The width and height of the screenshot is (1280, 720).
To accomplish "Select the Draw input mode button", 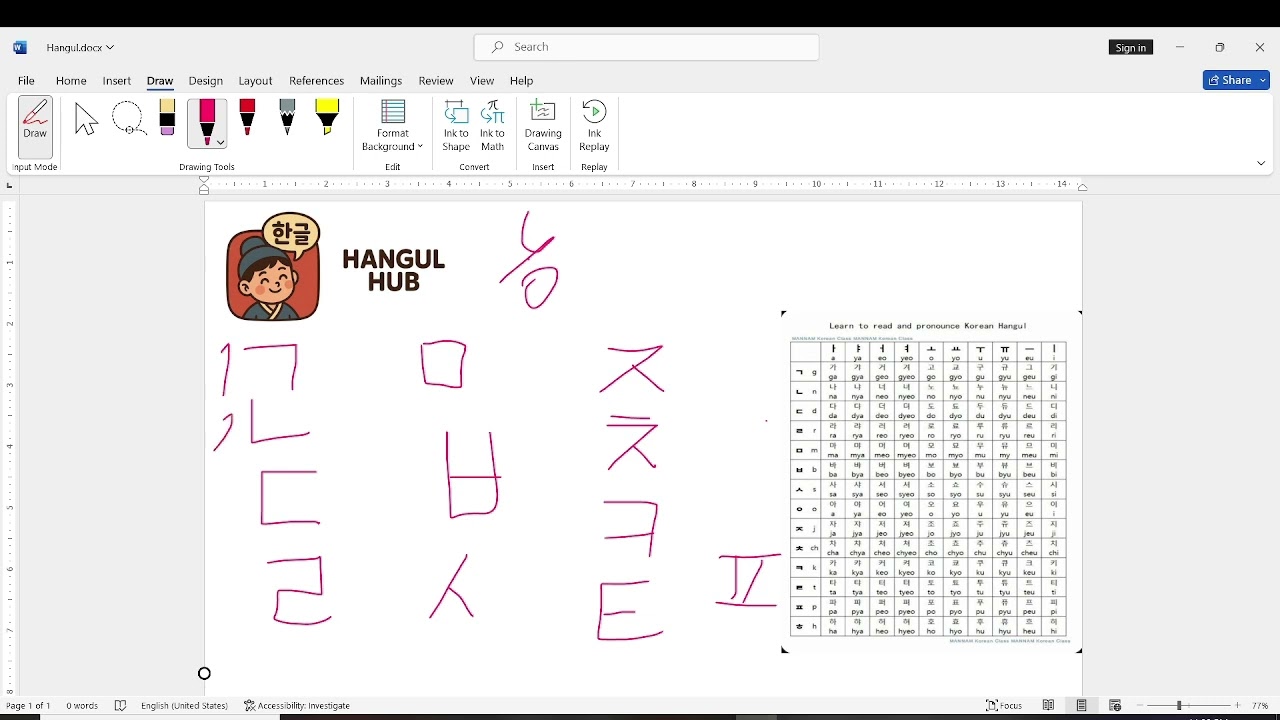I will (x=35, y=126).
